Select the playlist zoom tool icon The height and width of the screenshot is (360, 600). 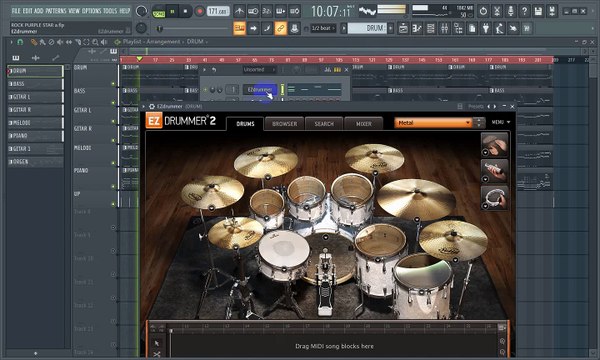coord(95,42)
